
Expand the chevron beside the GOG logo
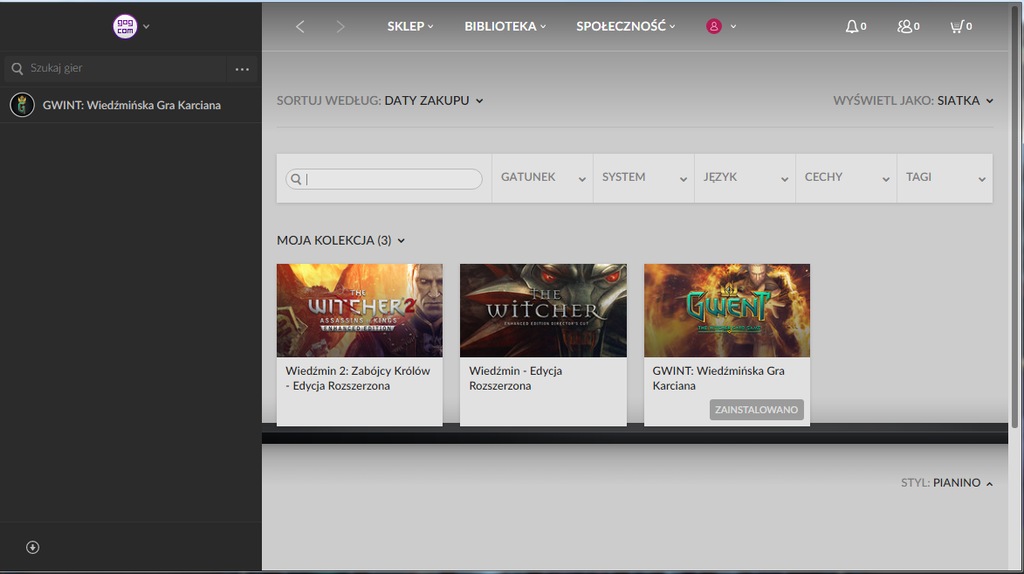pyautogui.click(x=146, y=27)
